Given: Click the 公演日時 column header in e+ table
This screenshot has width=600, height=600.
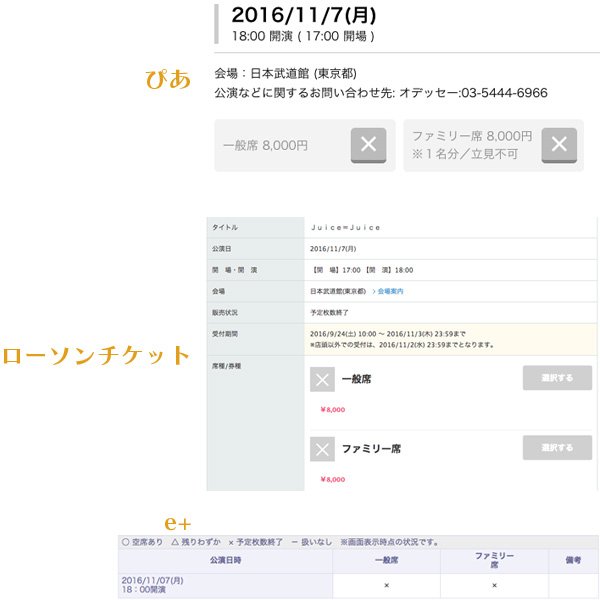Looking at the screenshot, I should [225, 560].
